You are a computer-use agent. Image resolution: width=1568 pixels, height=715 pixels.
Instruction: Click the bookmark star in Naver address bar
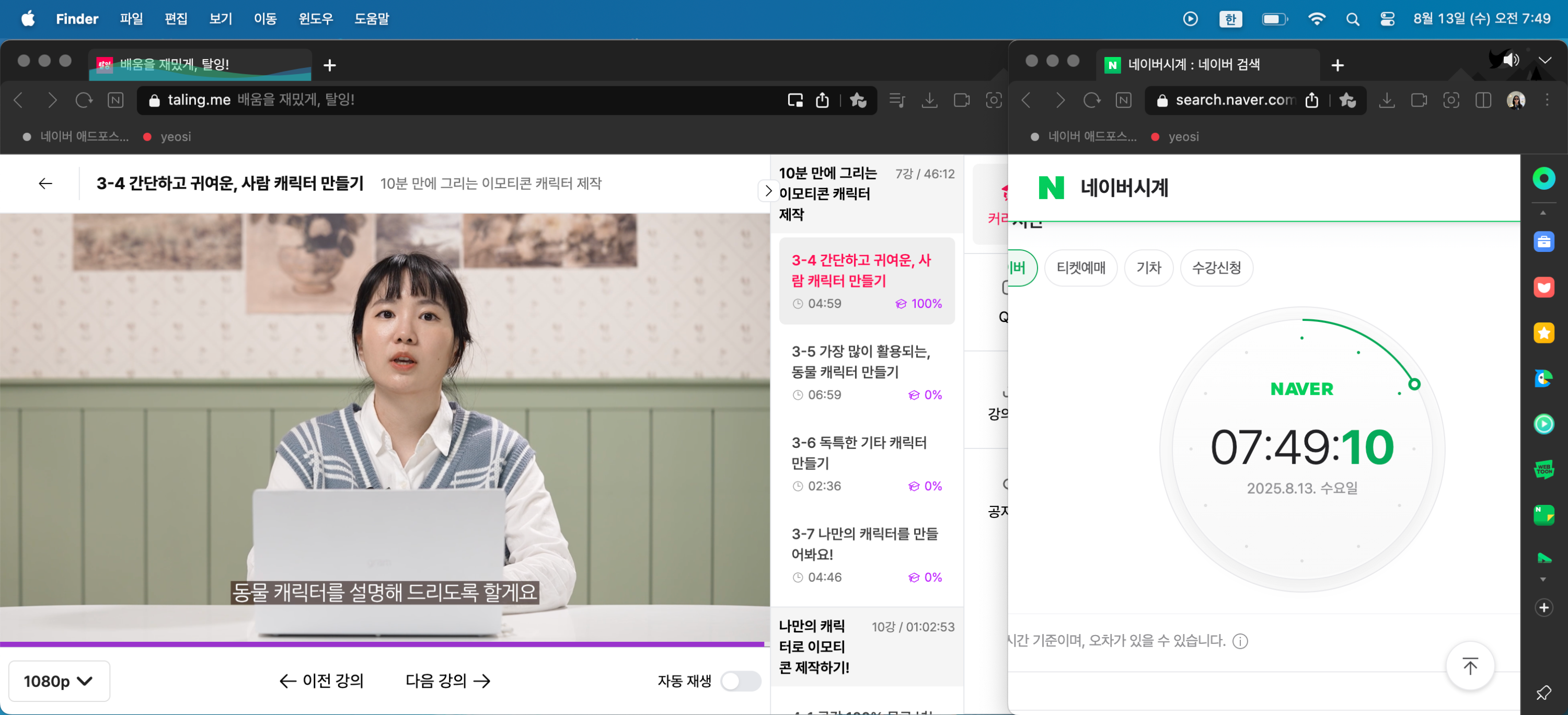1347,100
